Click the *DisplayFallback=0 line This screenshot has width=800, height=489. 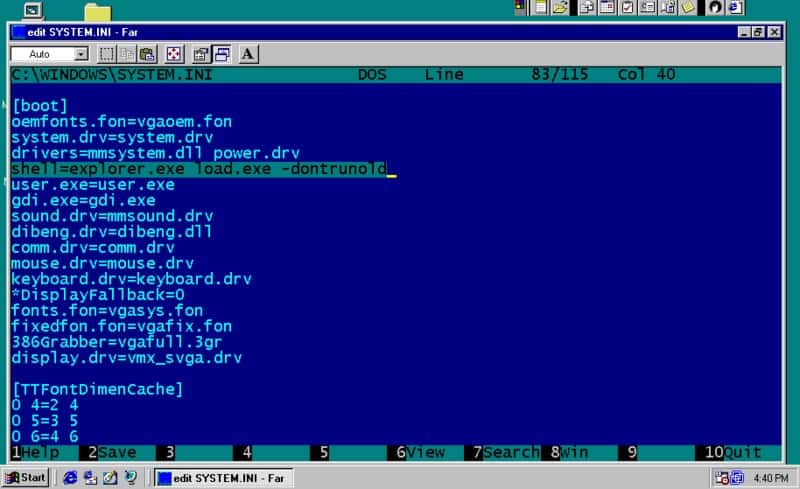(98, 295)
